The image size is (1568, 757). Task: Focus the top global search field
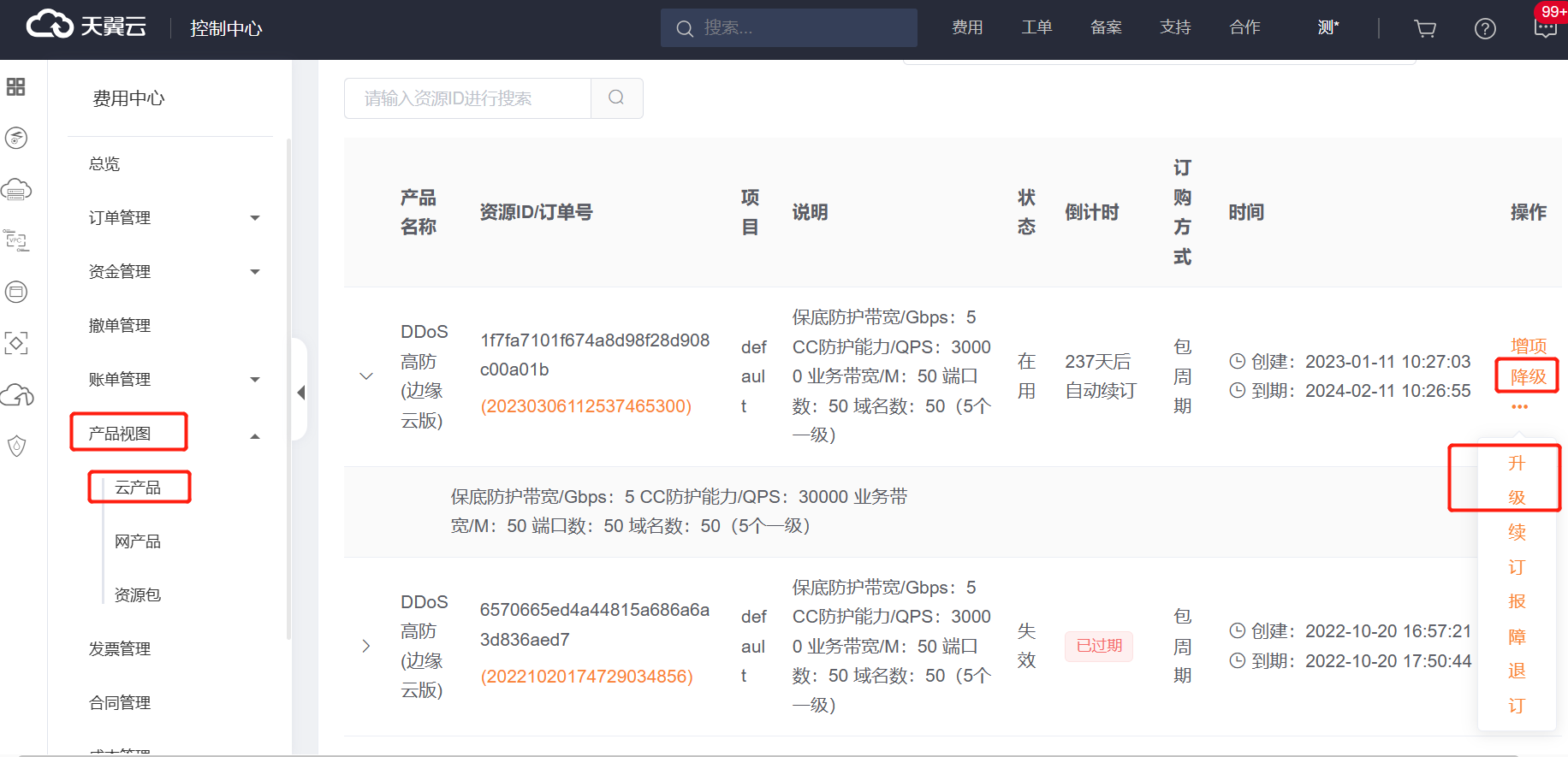789,28
